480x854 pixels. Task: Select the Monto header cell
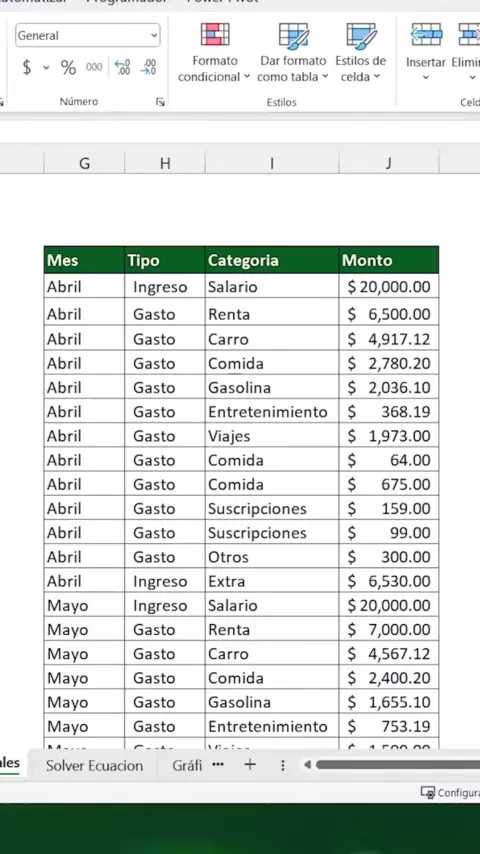388,260
